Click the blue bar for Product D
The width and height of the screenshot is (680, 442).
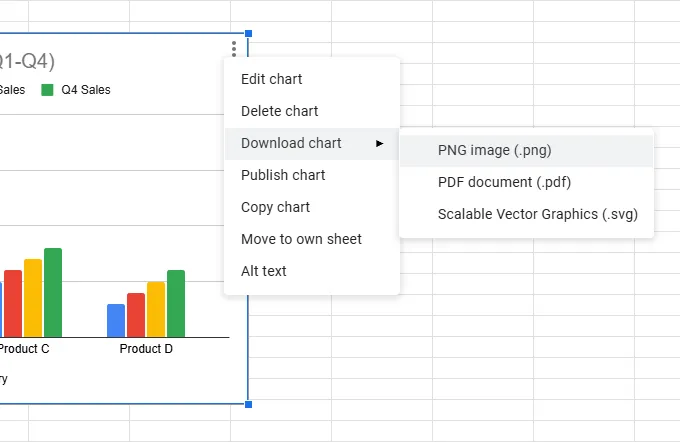(116, 320)
